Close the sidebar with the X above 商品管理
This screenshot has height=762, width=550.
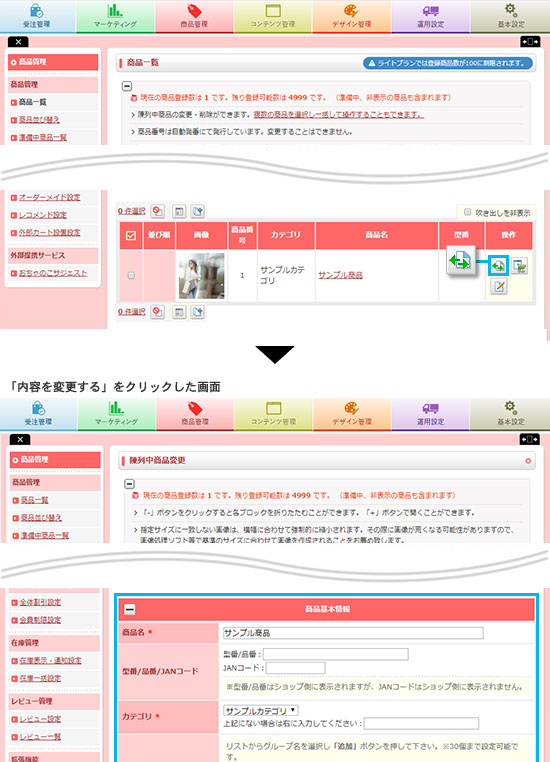click(x=18, y=42)
